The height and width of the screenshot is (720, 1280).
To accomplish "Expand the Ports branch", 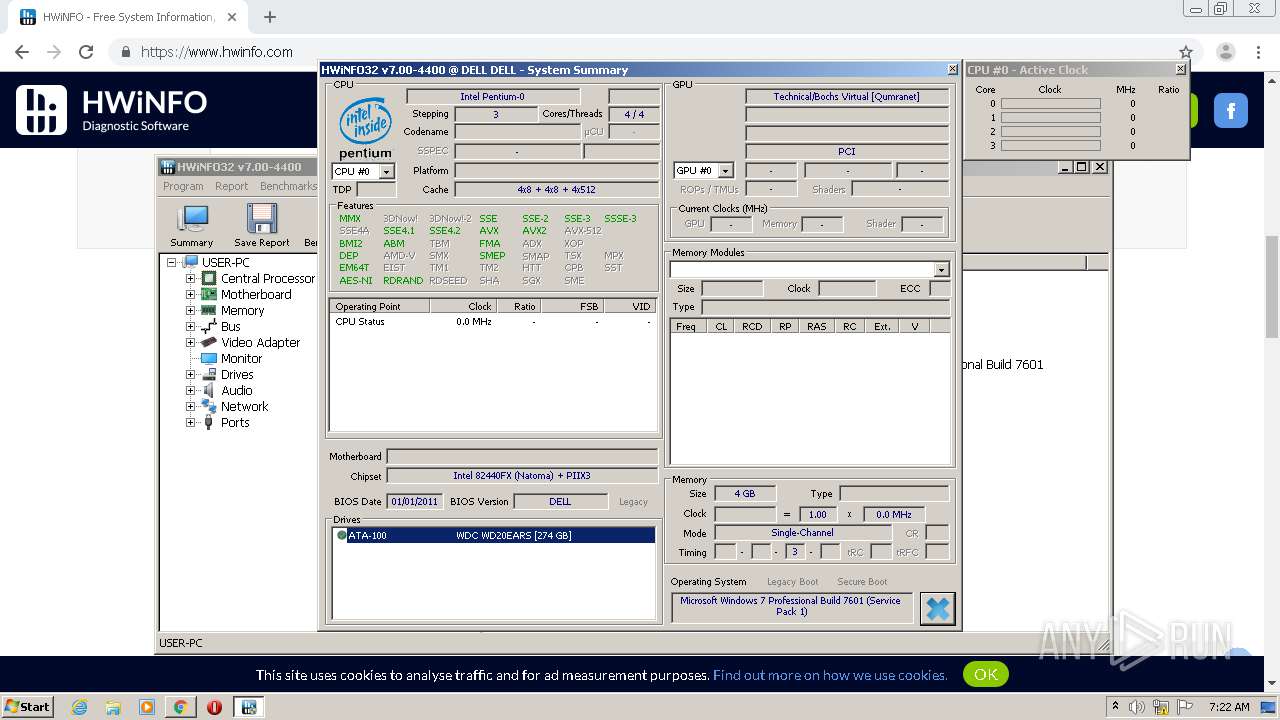I will [190, 422].
